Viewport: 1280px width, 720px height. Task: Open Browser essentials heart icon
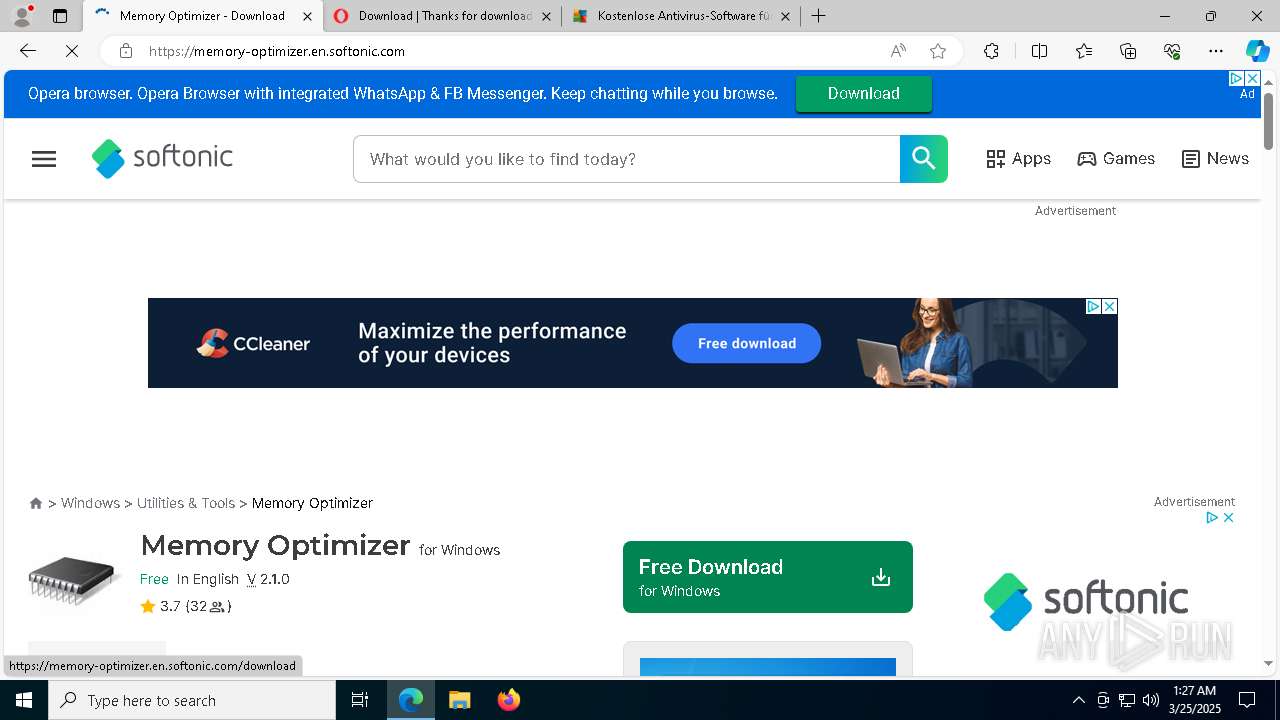[1172, 51]
